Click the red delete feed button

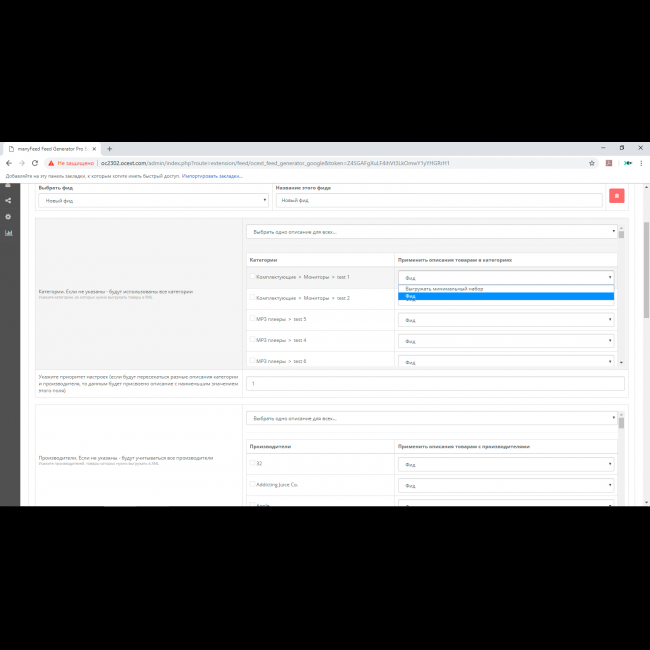[617, 196]
